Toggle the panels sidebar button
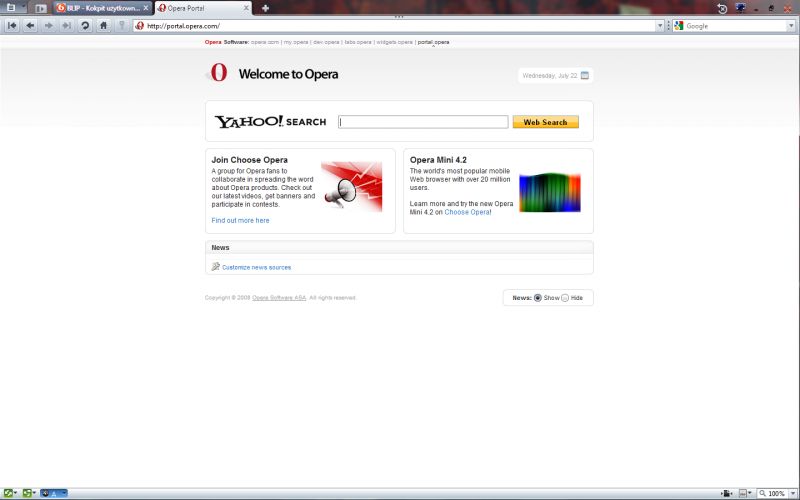Viewport: 800px width, 500px height. coord(41,8)
